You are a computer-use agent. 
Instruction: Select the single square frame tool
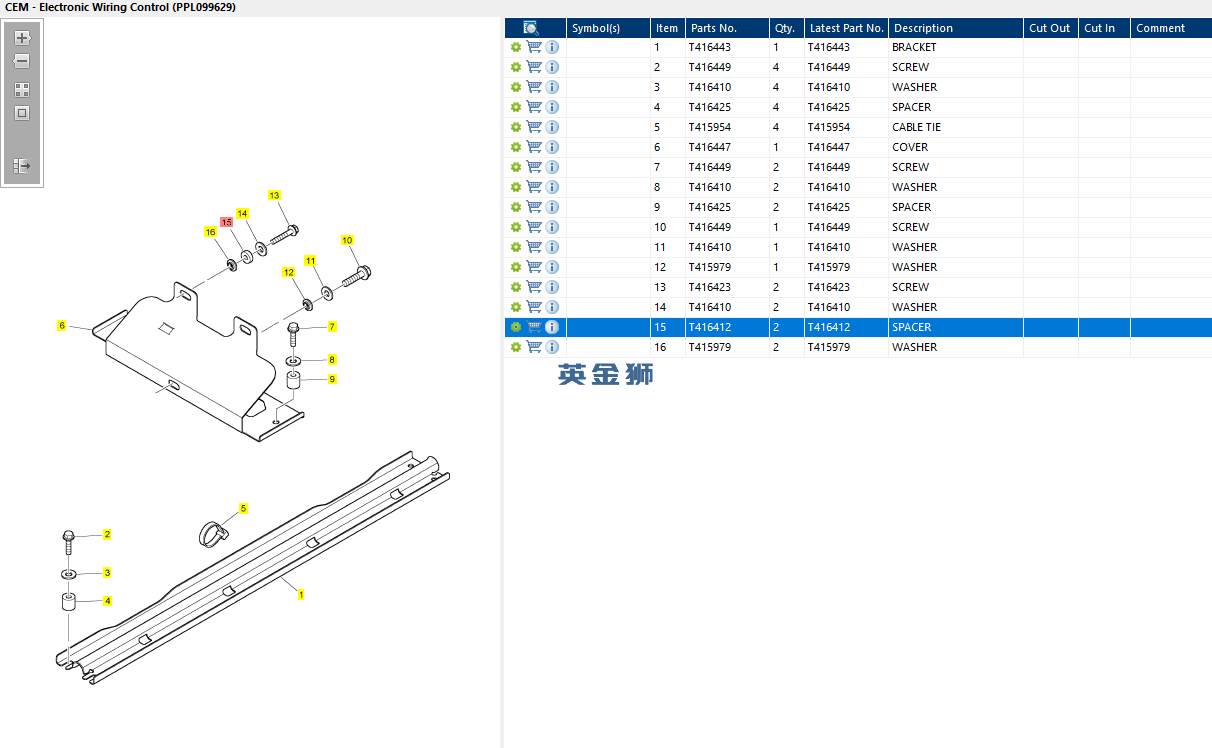(x=22, y=113)
